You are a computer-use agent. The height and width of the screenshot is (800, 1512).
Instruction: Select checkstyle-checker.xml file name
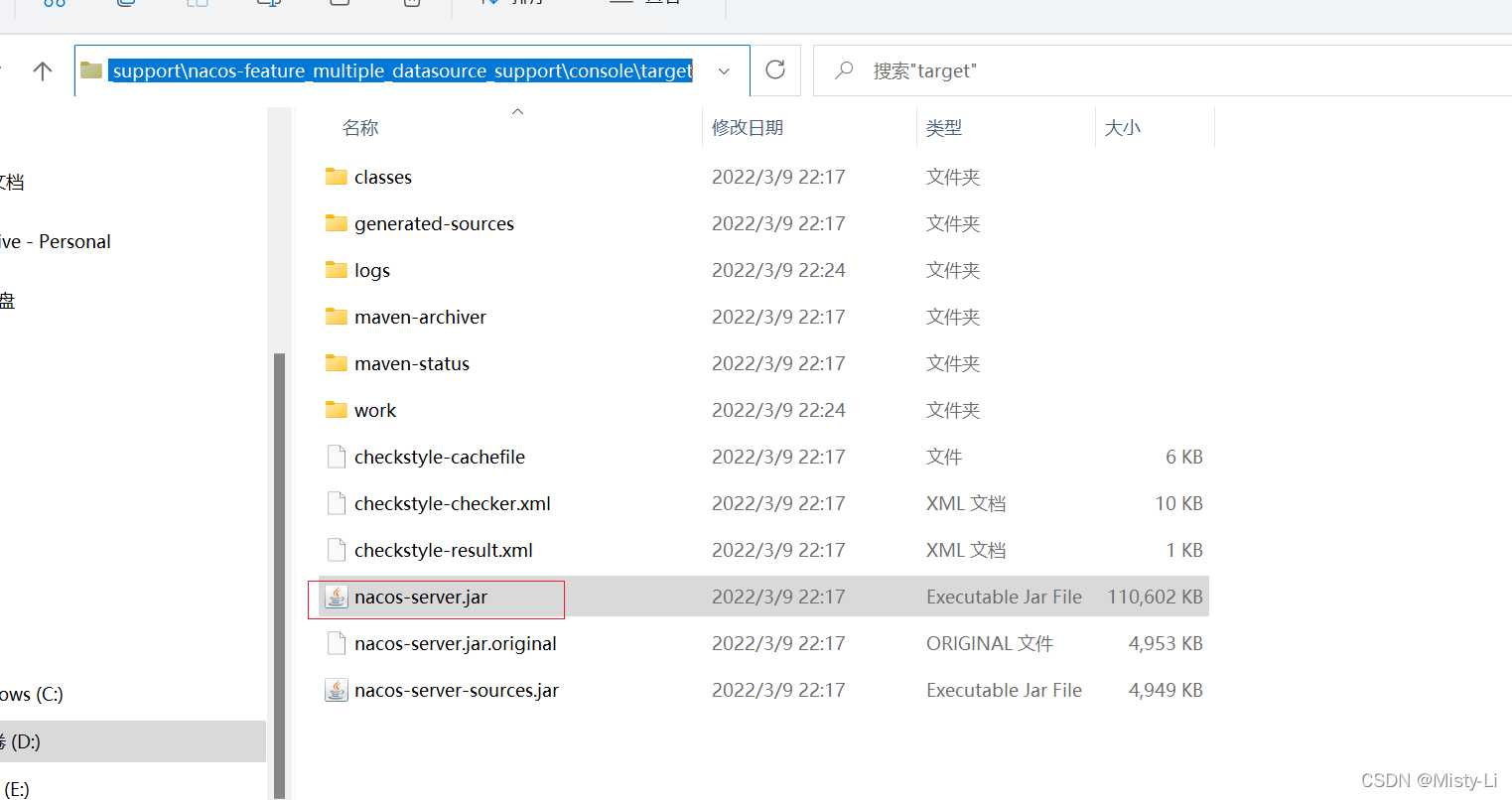pos(453,503)
